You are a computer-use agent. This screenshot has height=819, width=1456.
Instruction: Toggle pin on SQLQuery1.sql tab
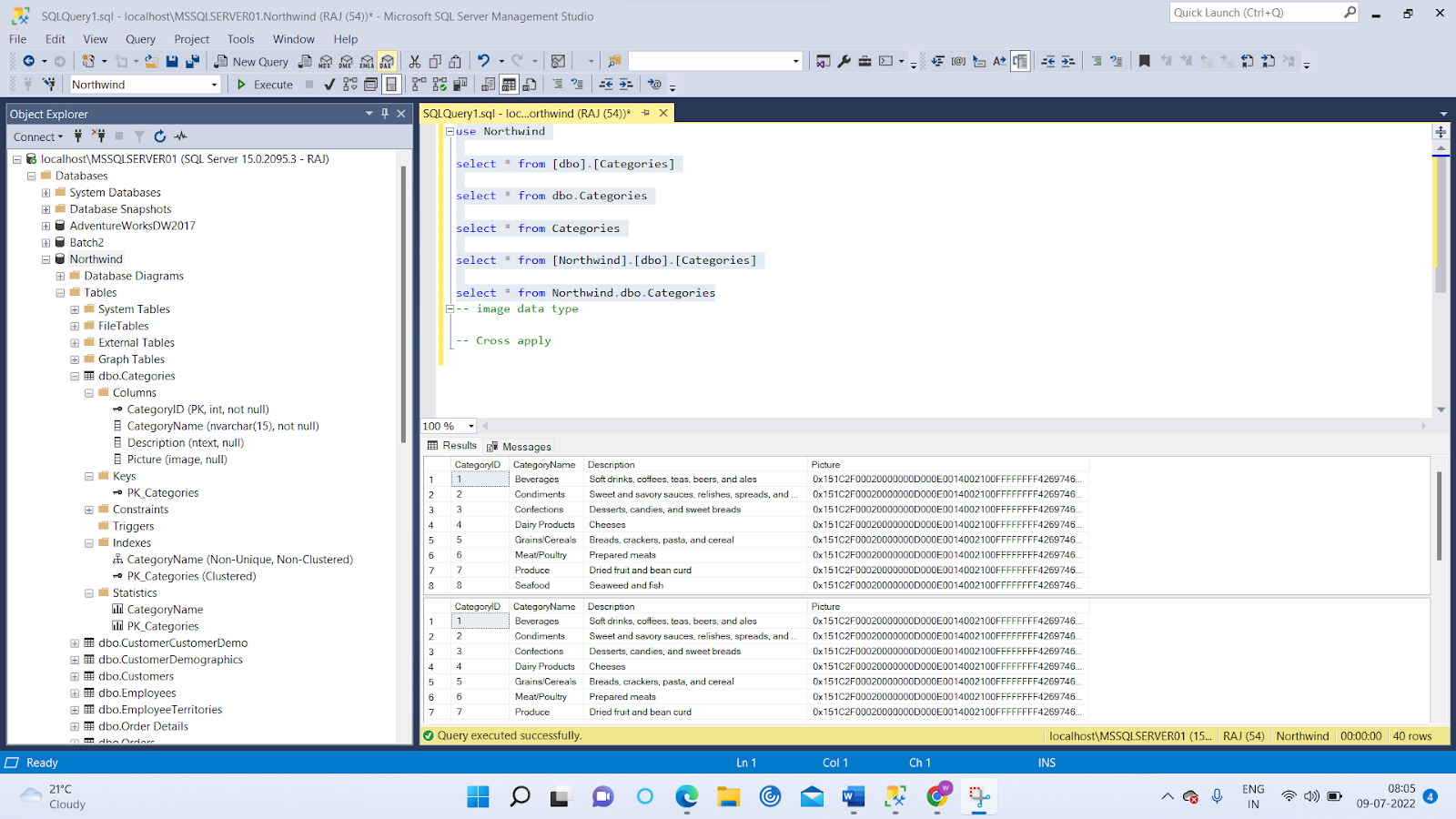[x=646, y=113]
